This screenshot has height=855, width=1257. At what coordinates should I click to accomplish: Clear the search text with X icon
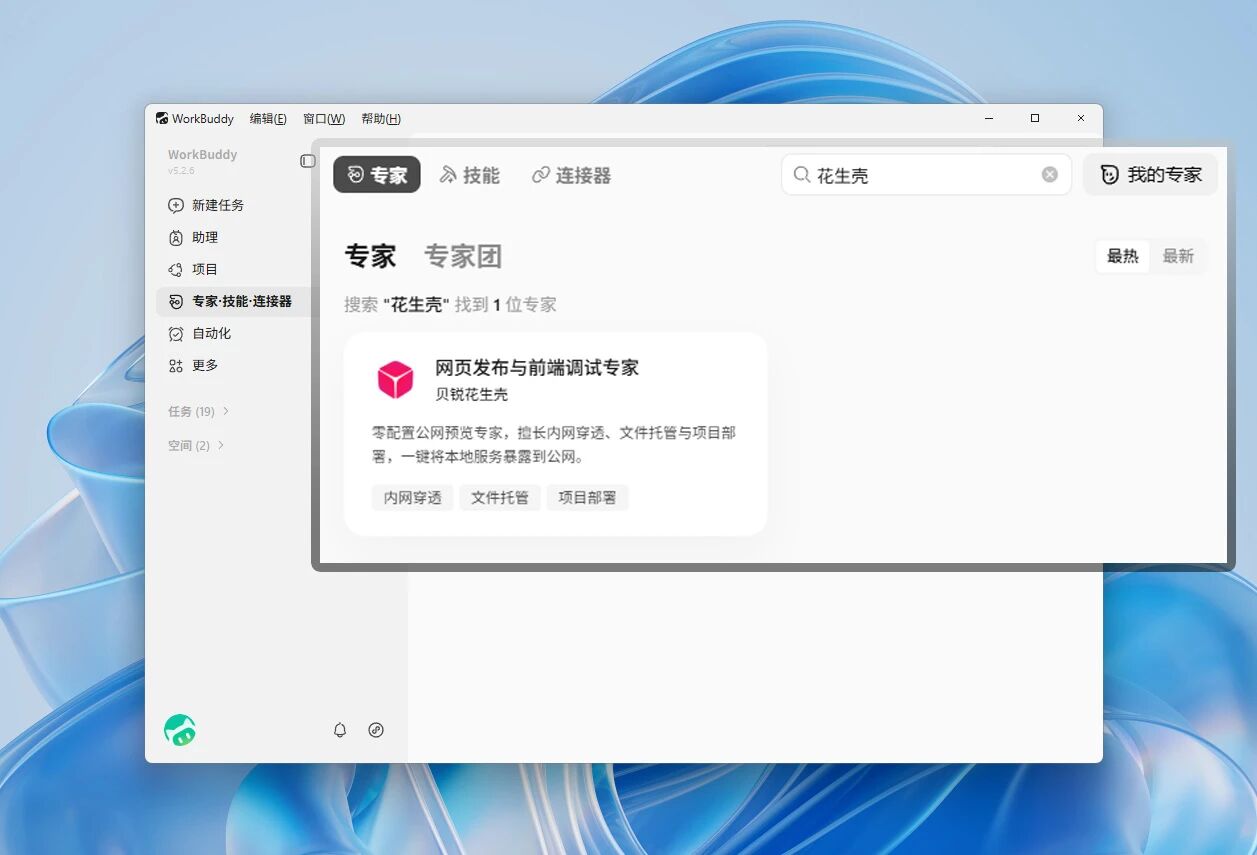click(1050, 174)
